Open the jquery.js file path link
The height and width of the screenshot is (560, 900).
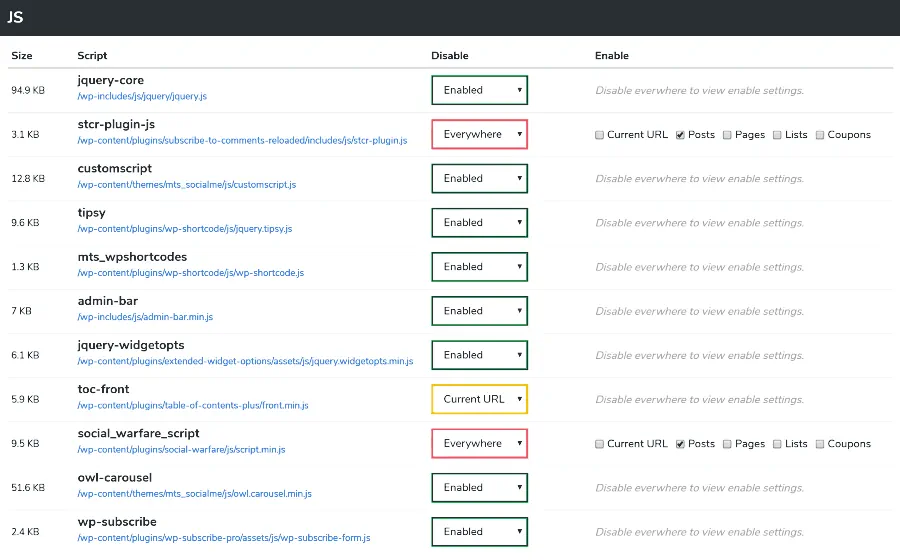142,97
